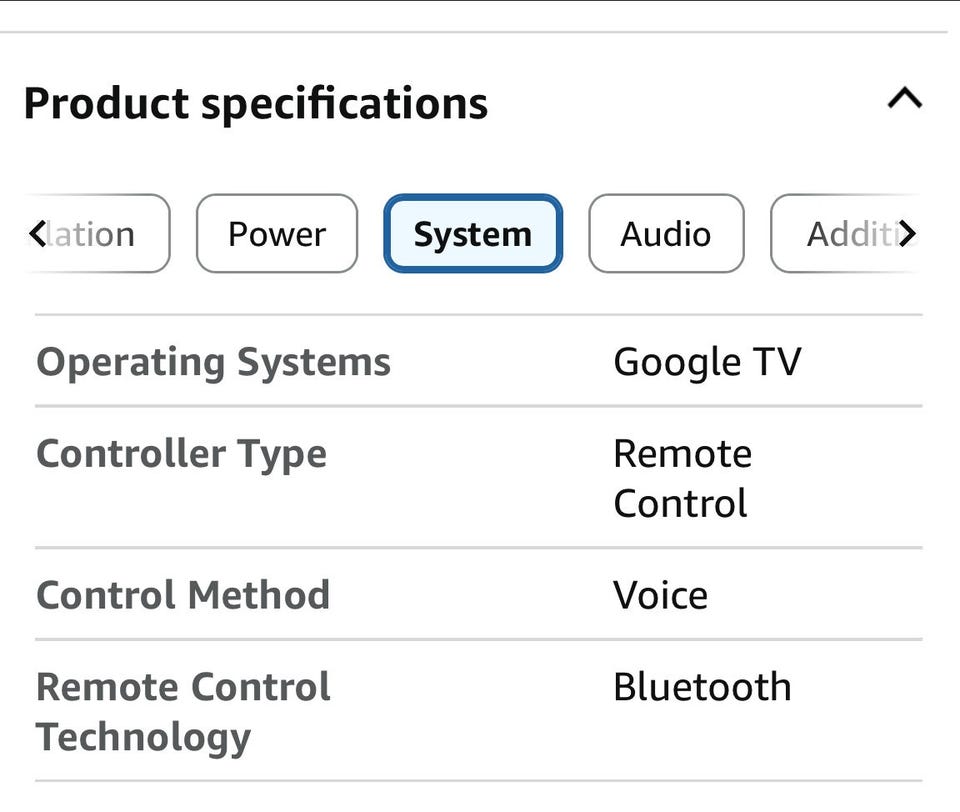Collapse the Product specifications section chevron
This screenshot has width=960, height=812.
[904, 100]
